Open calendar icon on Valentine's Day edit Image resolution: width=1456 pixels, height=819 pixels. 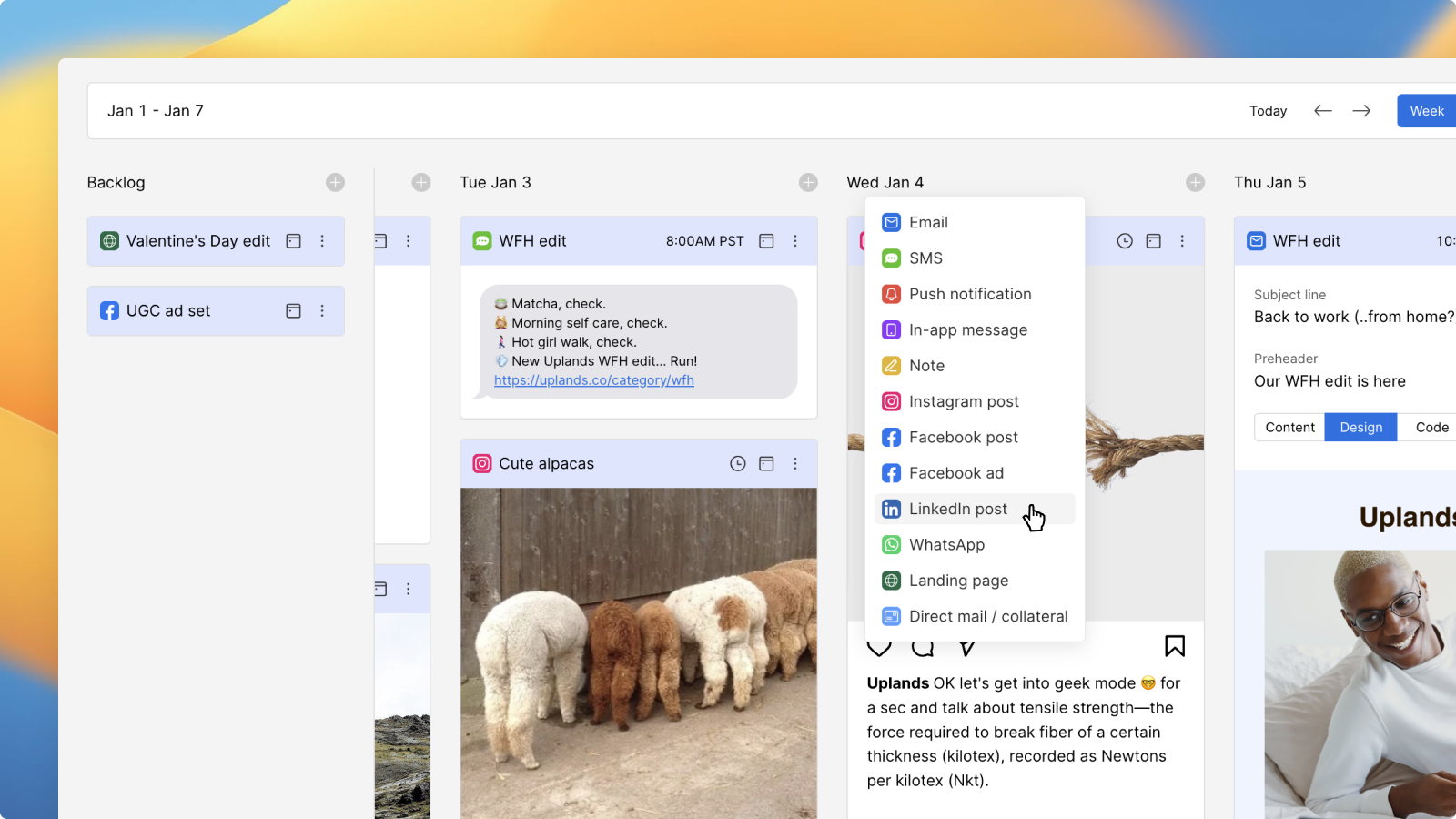point(293,241)
